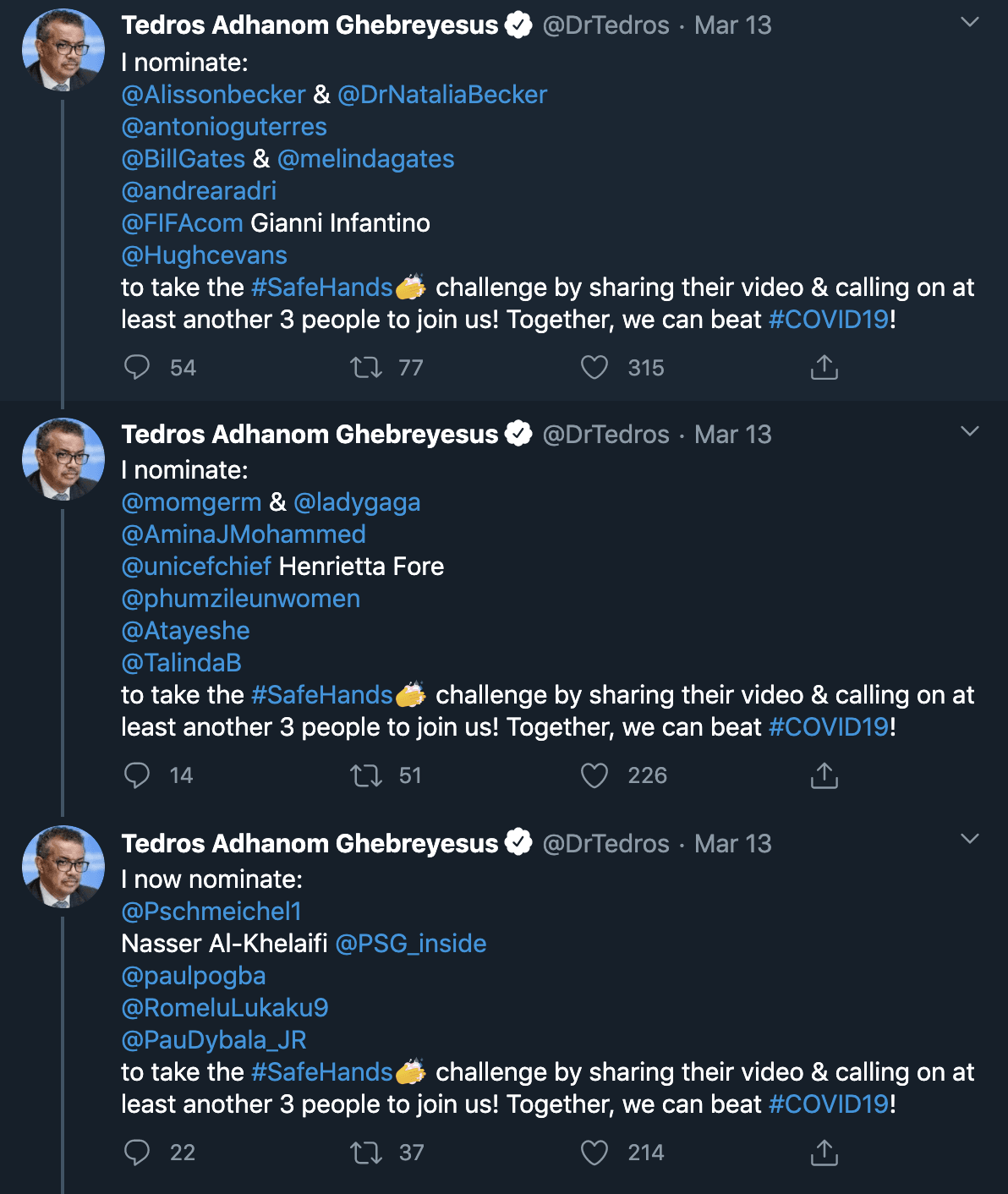Share the tweet nominating @RomeluLukaku9

pyautogui.click(x=824, y=1152)
